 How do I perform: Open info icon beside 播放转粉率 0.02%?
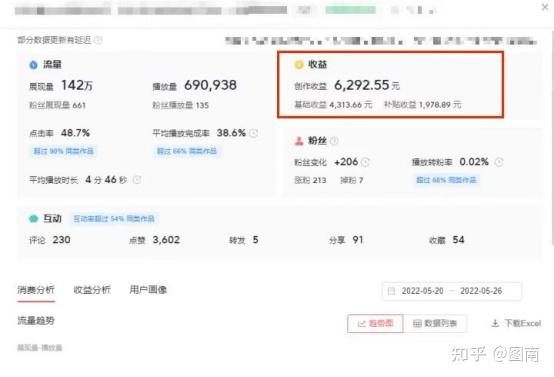[499, 162]
